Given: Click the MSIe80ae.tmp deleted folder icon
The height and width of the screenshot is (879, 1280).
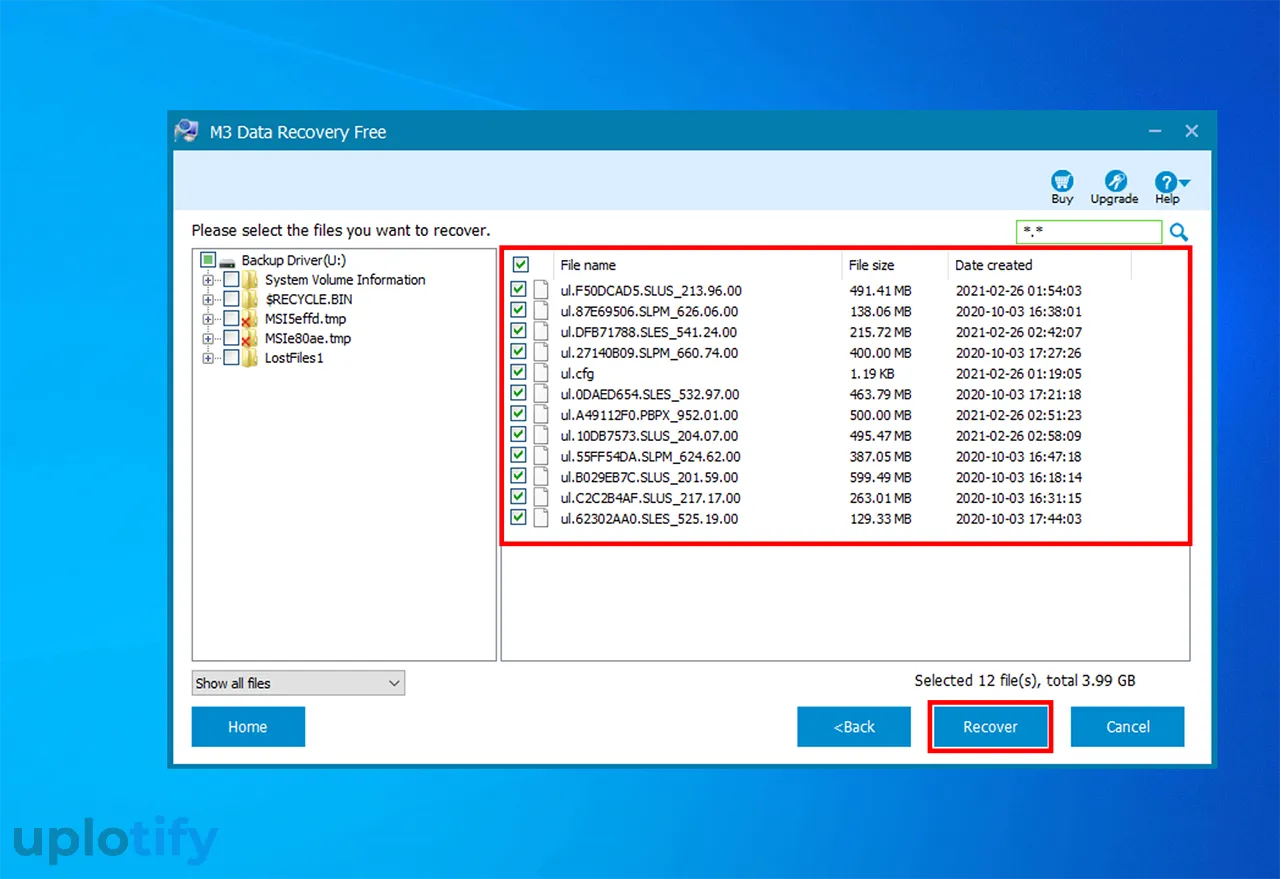Looking at the screenshot, I should point(250,338).
